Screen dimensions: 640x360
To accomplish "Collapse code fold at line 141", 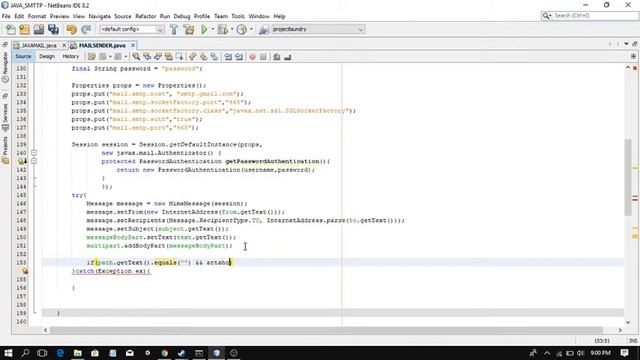I will tap(34, 161).
